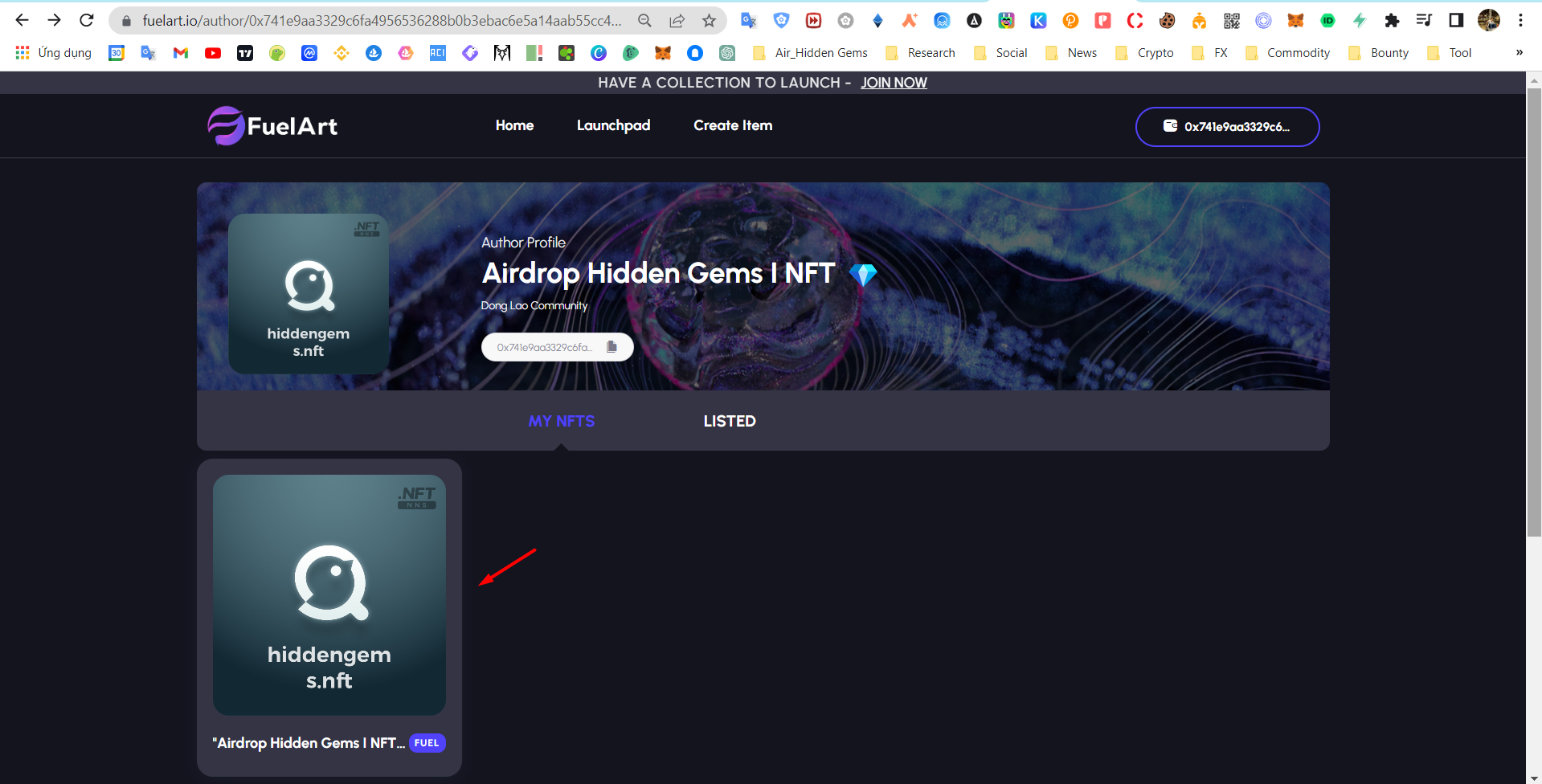Reload the page with refresh icon
The width and height of the screenshot is (1542, 784).
coord(87,20)
